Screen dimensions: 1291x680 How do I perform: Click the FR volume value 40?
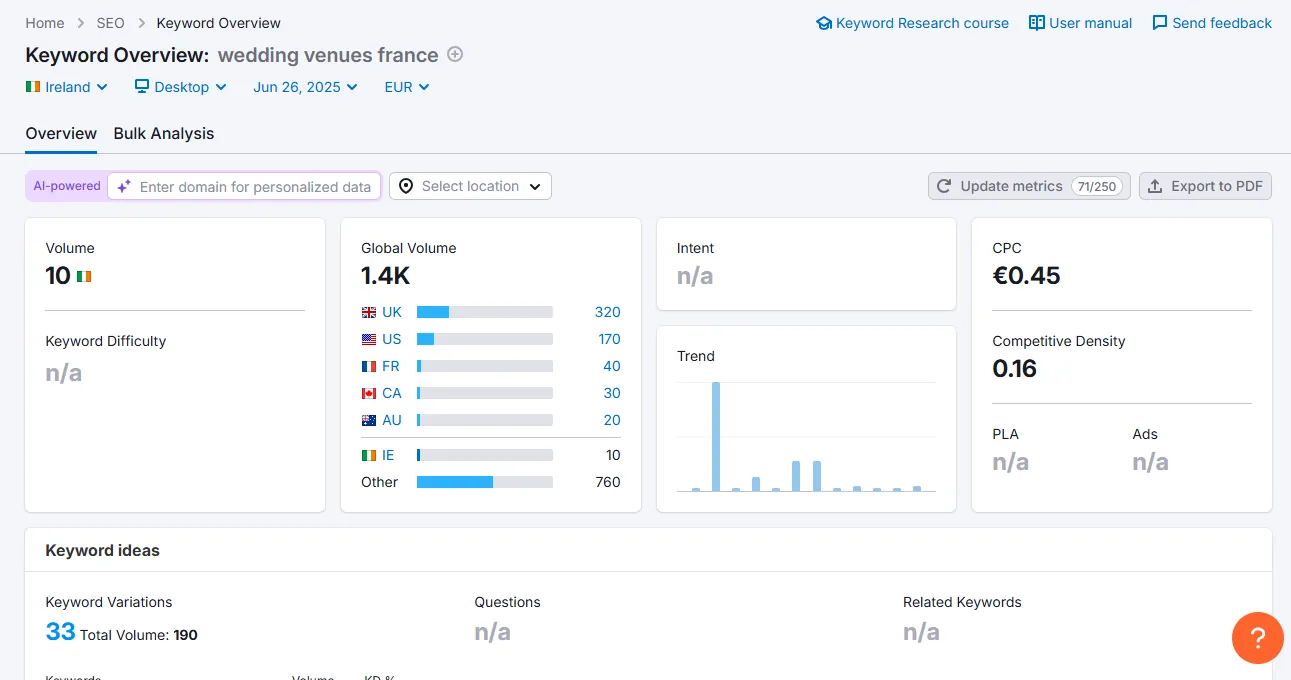pyautogui.click(x=612, y=366)
